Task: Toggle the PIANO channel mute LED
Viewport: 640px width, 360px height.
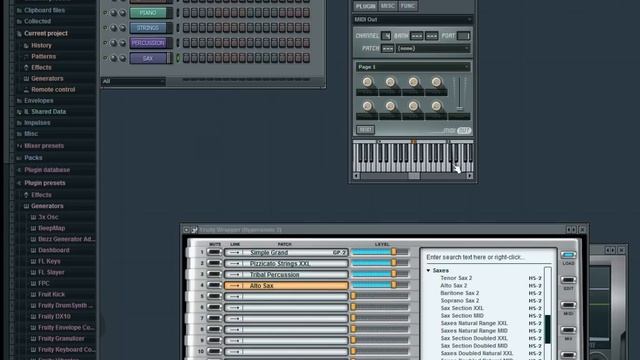Action: click(x=105, y=13)
